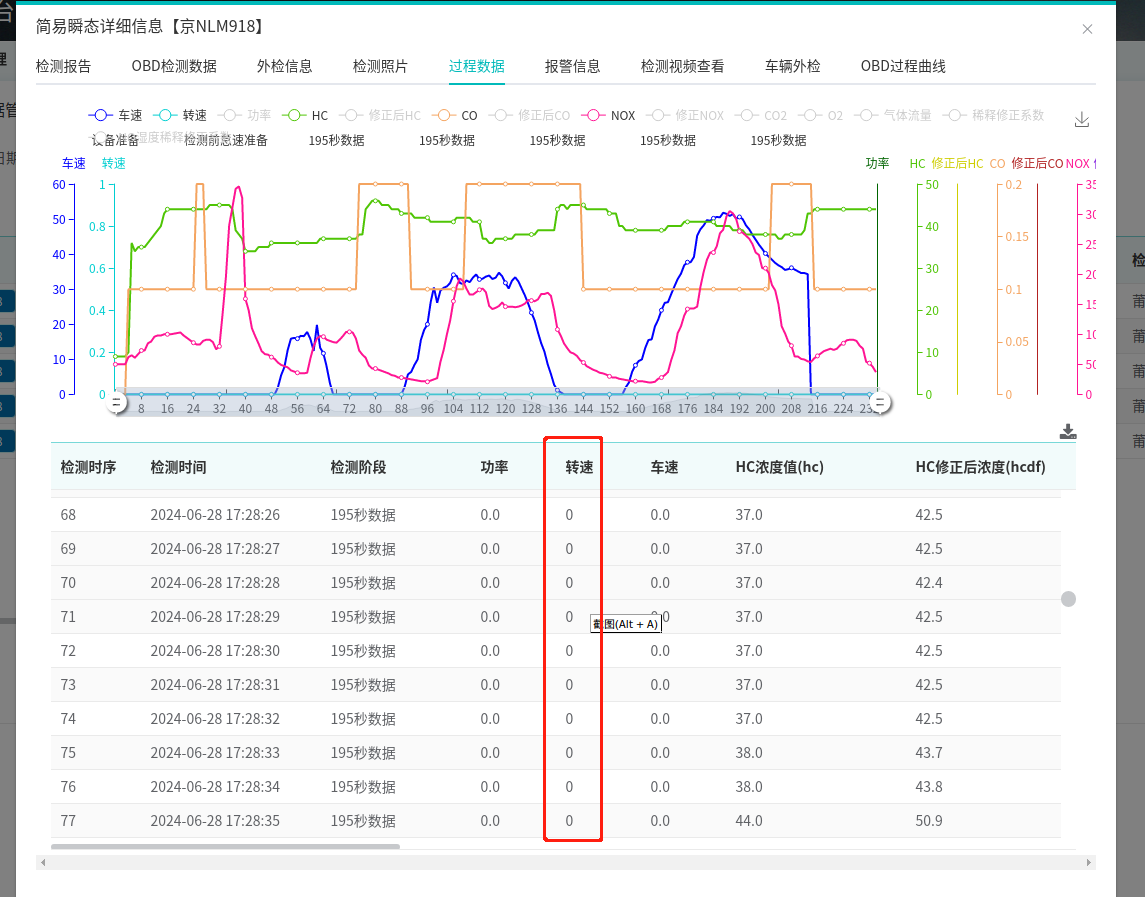Image resolution: width=1145 pixels, height=897 pixels.
Task: Go to the OBD过程曲线 tab
Action: [x=902, y=67]
